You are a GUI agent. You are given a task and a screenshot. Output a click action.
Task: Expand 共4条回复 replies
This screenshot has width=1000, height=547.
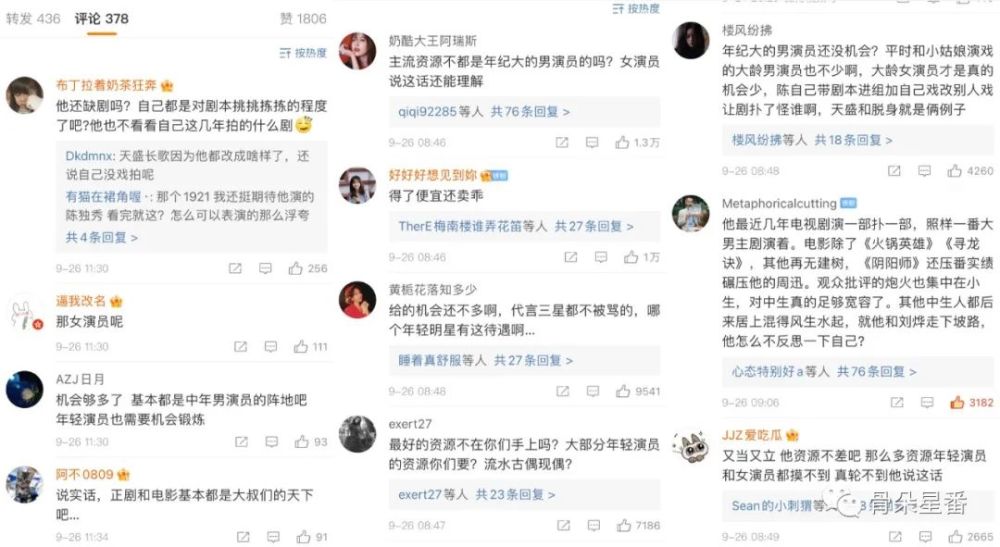click(101, 238)
